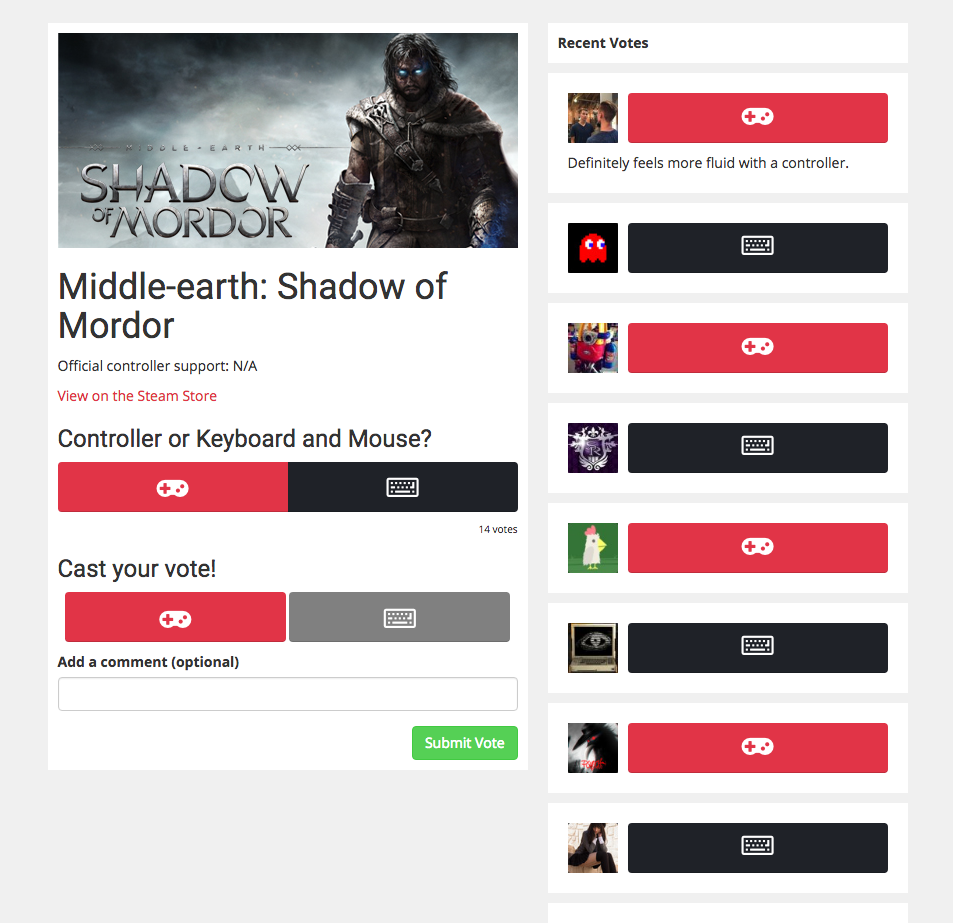Click the keyboard icon next to the laptop-eye avatar

(x=757, y=648)
